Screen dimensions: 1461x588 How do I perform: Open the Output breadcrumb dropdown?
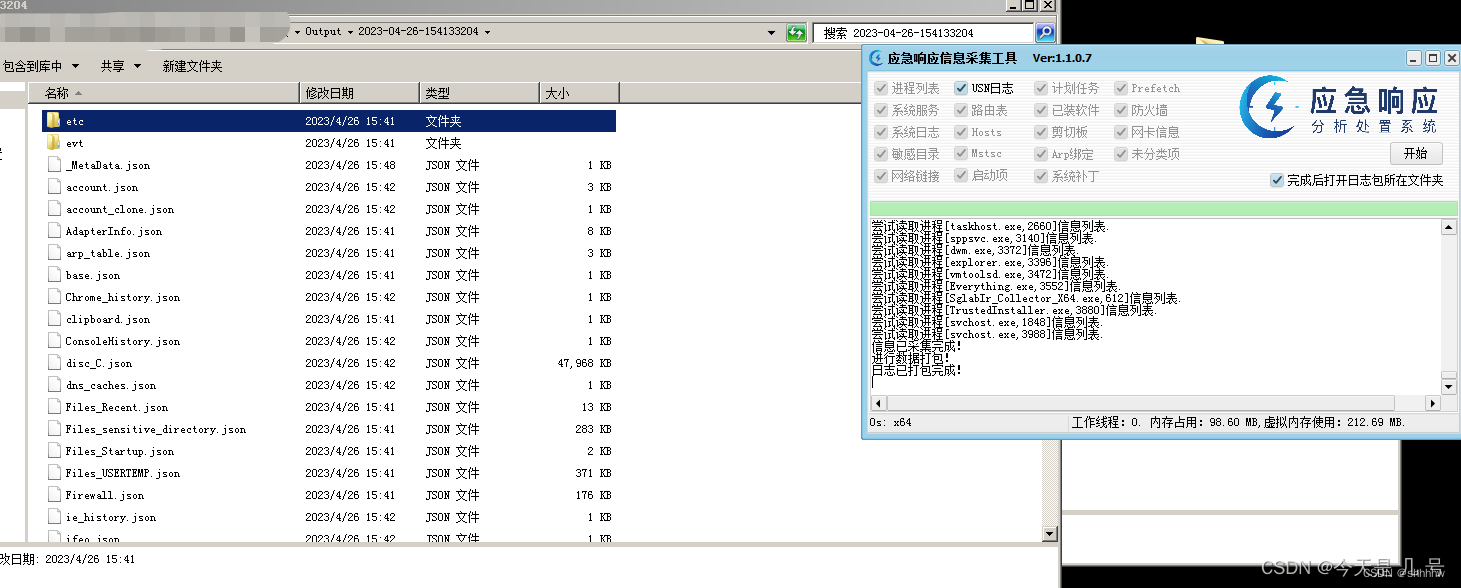[x=350, y=31]
